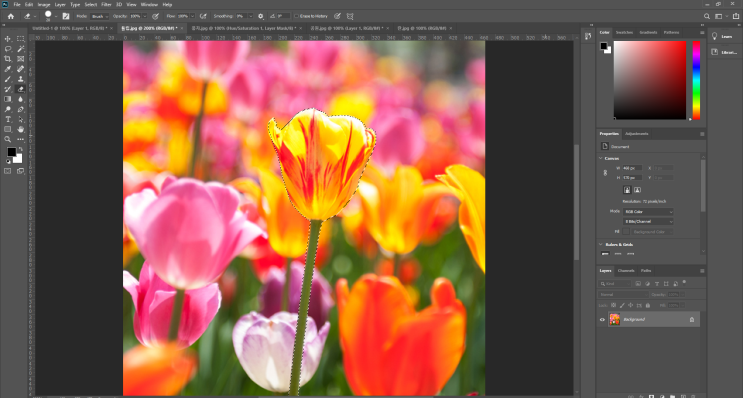Toggle Quick Mask mode

[8, 171]
